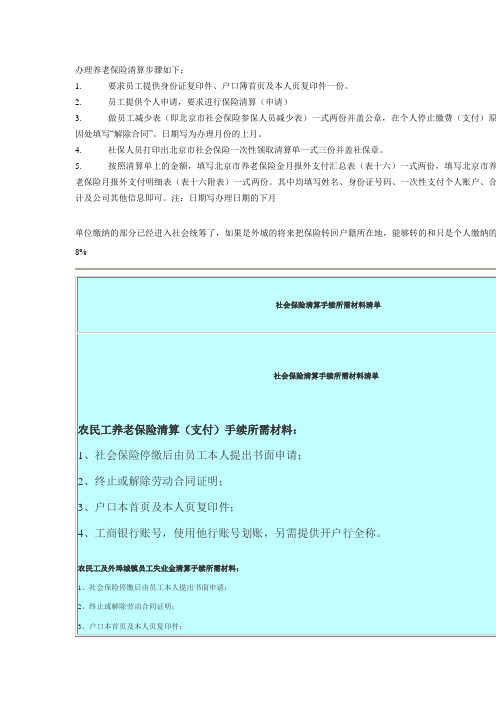Click step 1 about 身份证复印件
The image size is (496, 702).
[212, 86]
